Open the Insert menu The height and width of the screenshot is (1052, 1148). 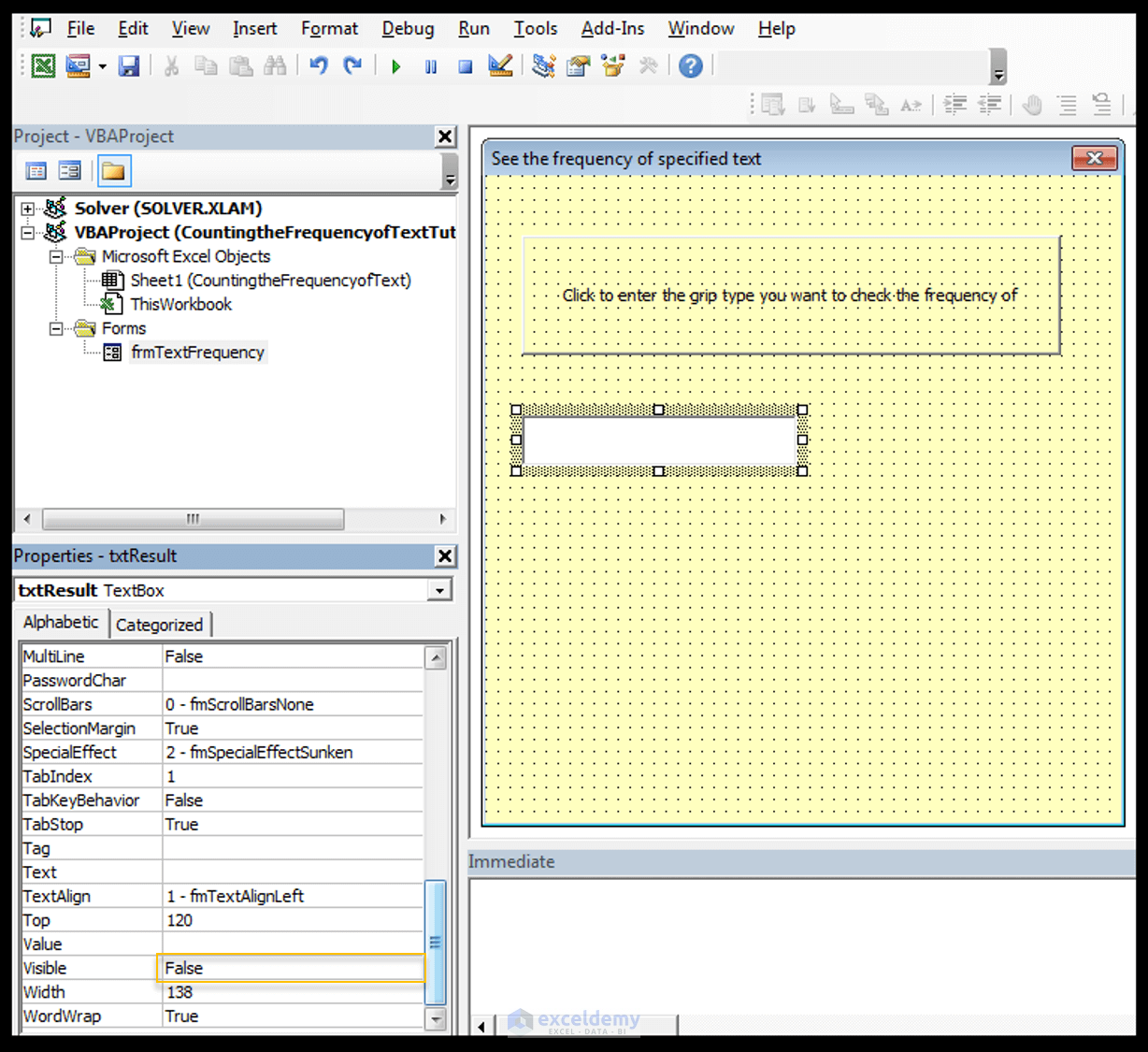254,29
